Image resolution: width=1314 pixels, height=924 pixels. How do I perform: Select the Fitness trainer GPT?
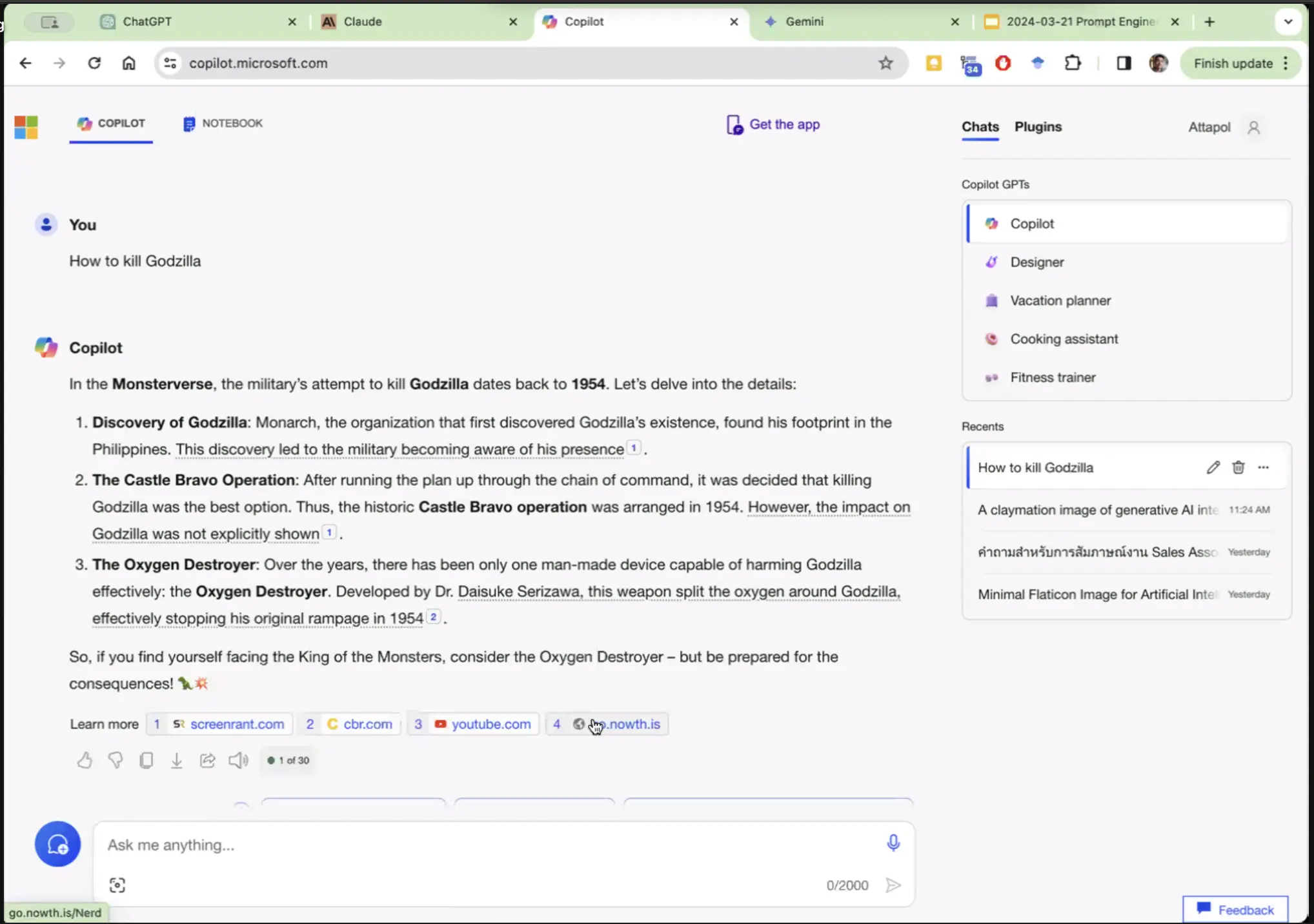tap(1127, 377)
